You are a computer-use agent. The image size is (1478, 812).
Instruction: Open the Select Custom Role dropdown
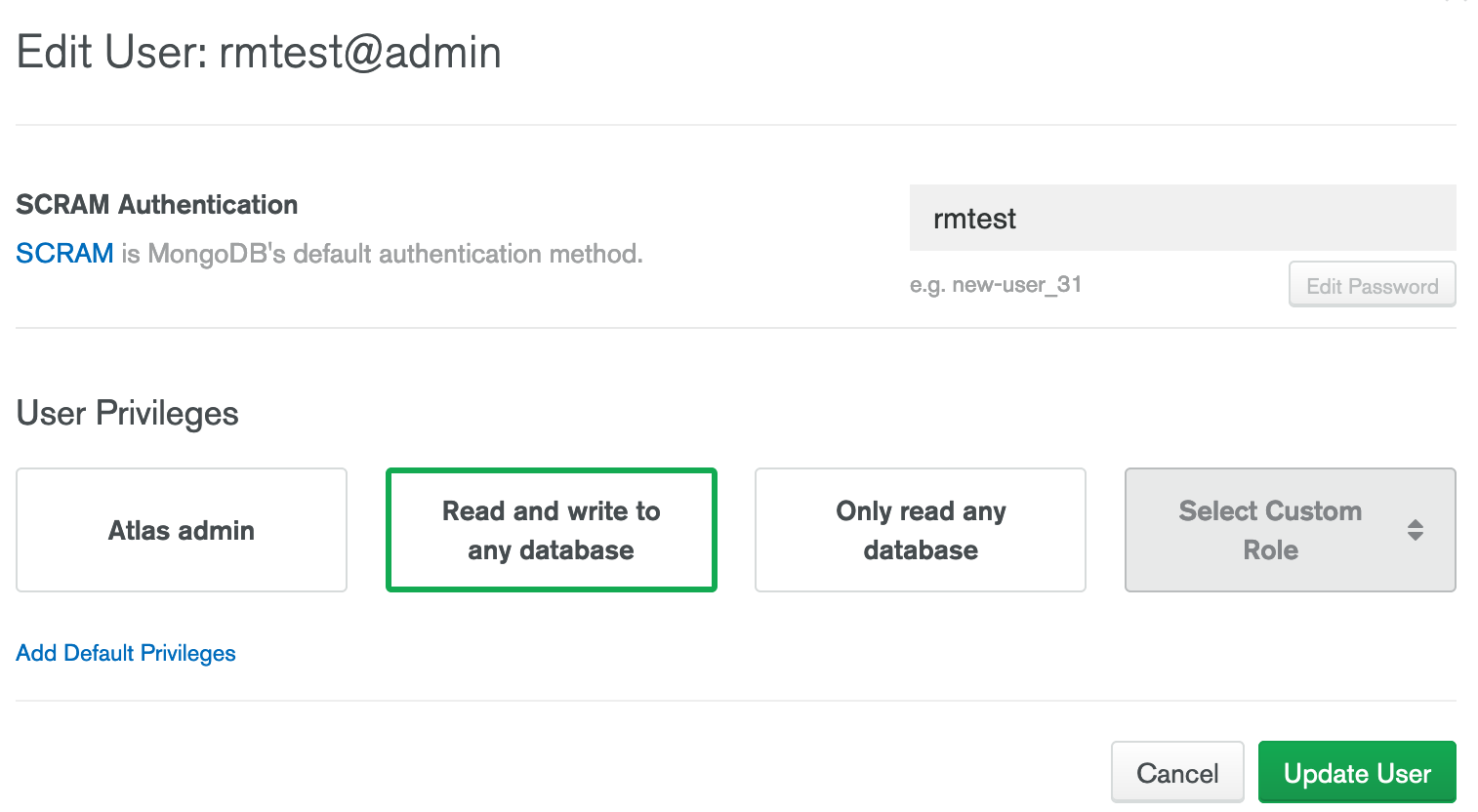(1291, 530)
